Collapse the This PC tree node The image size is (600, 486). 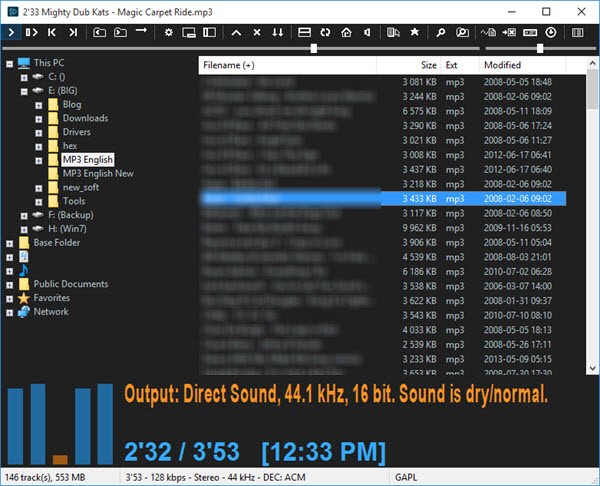tap(10, 64)
